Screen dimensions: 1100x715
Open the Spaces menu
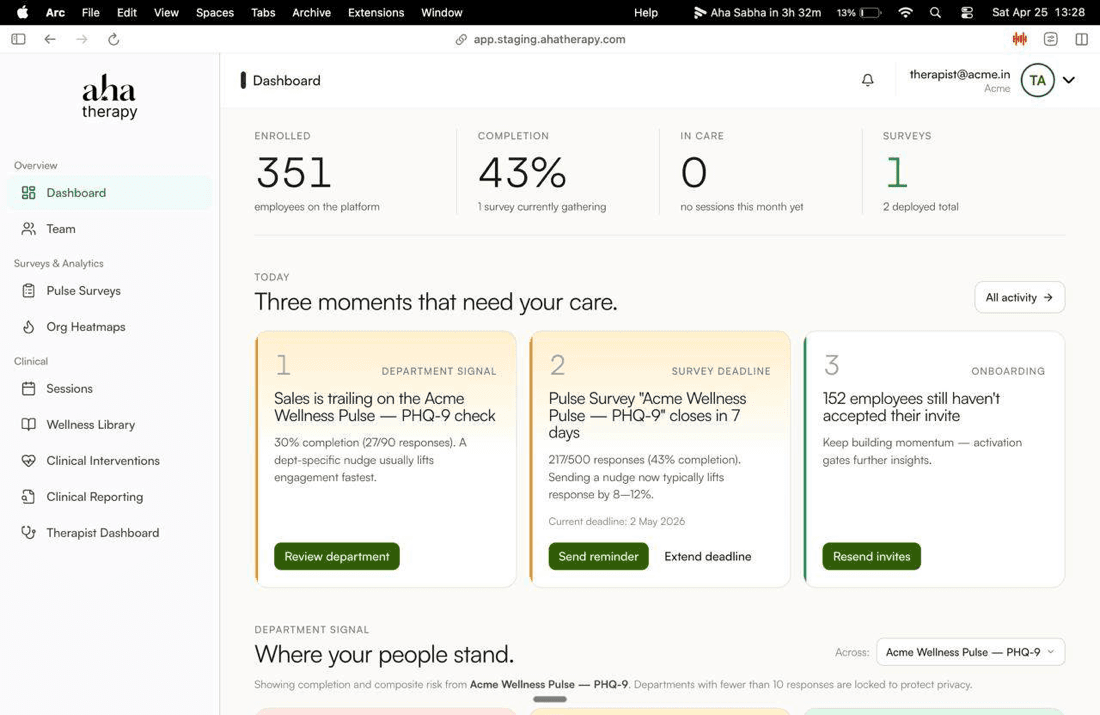215,13
